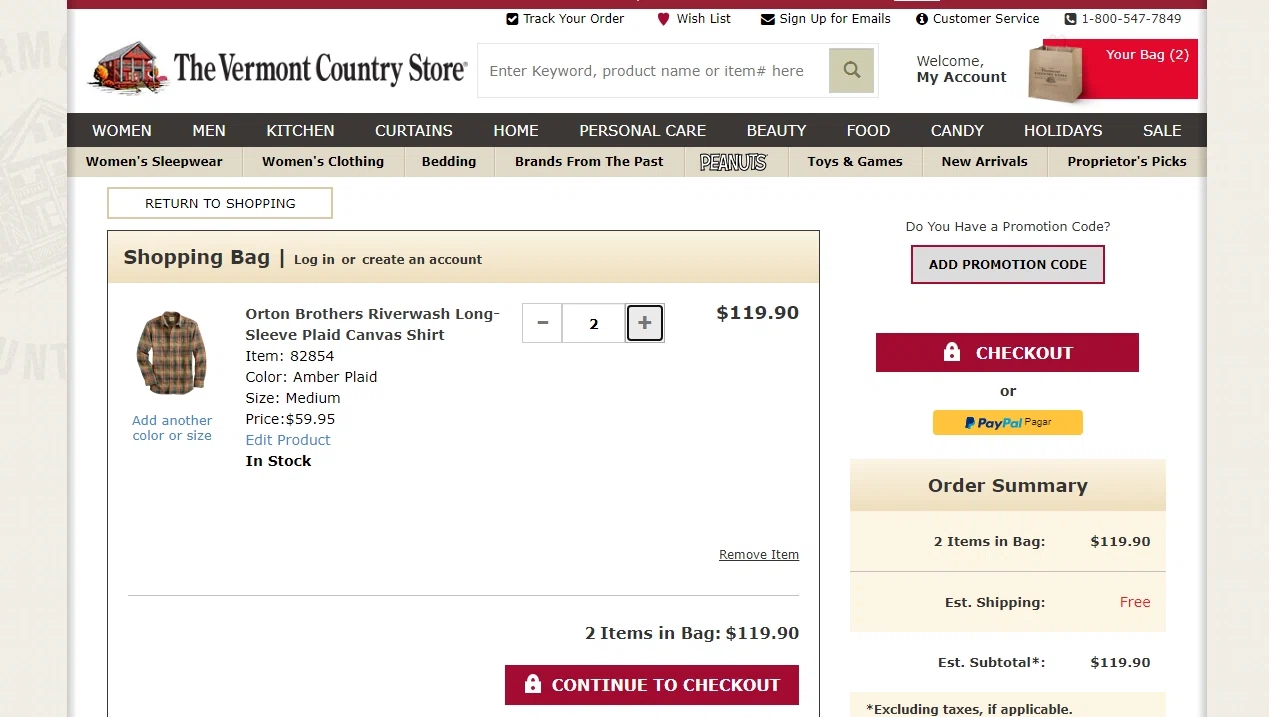This screenshot has height=717, width=1269.
Task: Open the Orton Brothers Riverwash shirt title
Action: point(372,324)
